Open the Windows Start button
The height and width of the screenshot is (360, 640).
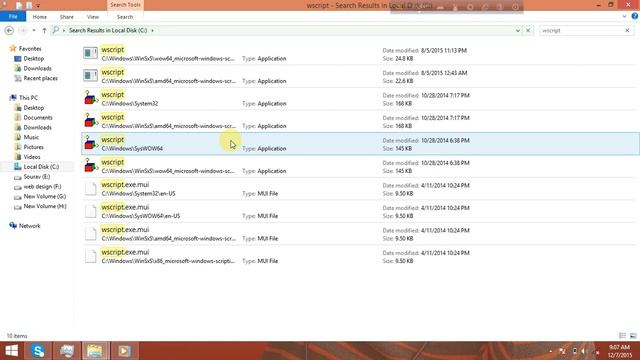[11, 351]
